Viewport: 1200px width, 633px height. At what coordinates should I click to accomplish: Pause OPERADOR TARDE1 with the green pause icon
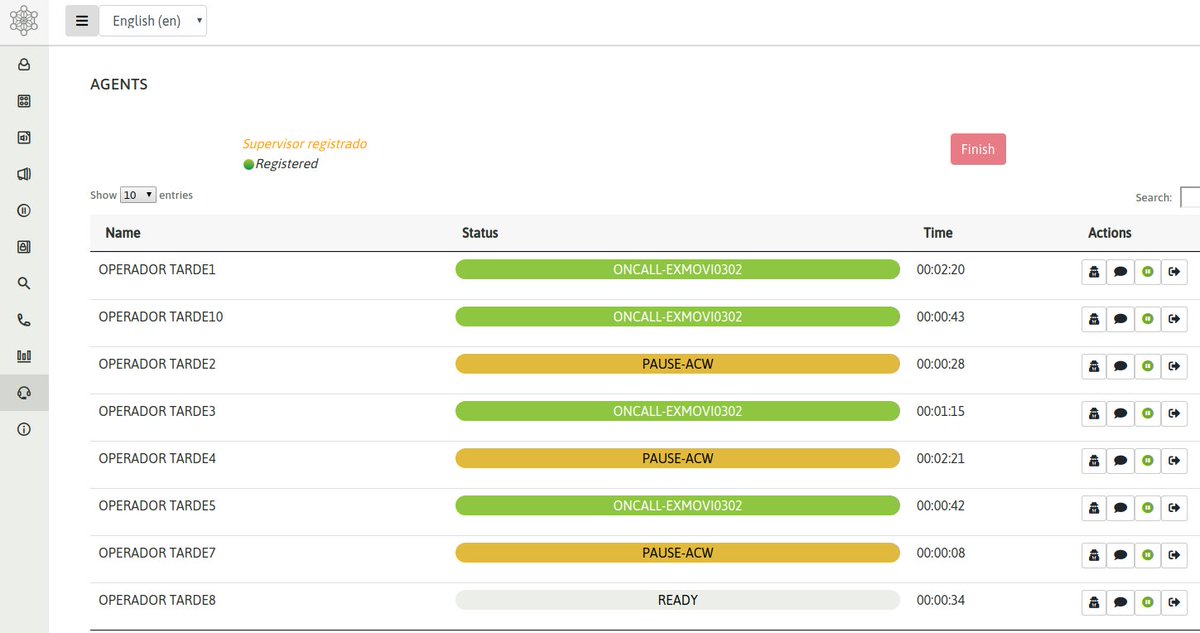click(1148, 272)
